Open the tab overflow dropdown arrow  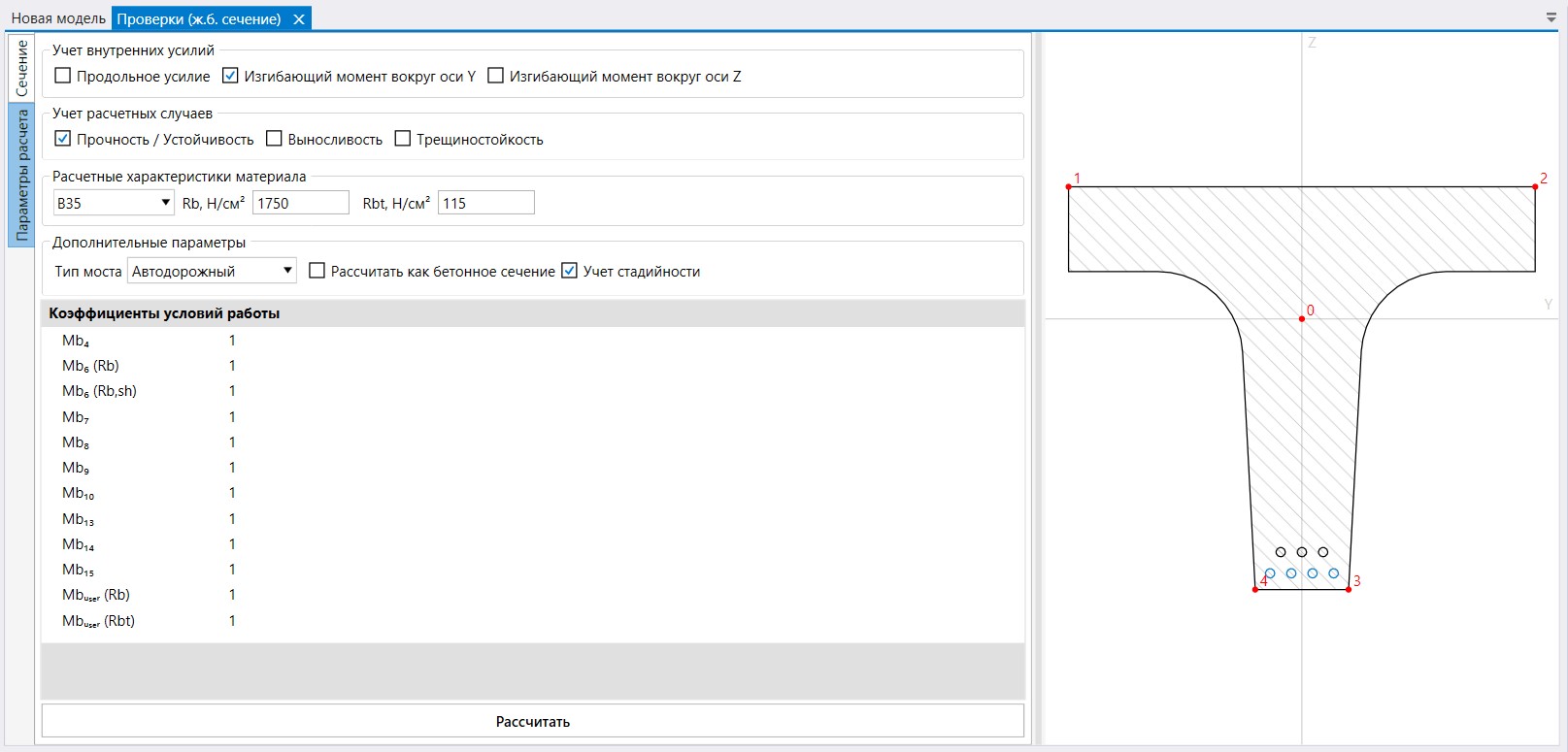tap(1551, 18)
